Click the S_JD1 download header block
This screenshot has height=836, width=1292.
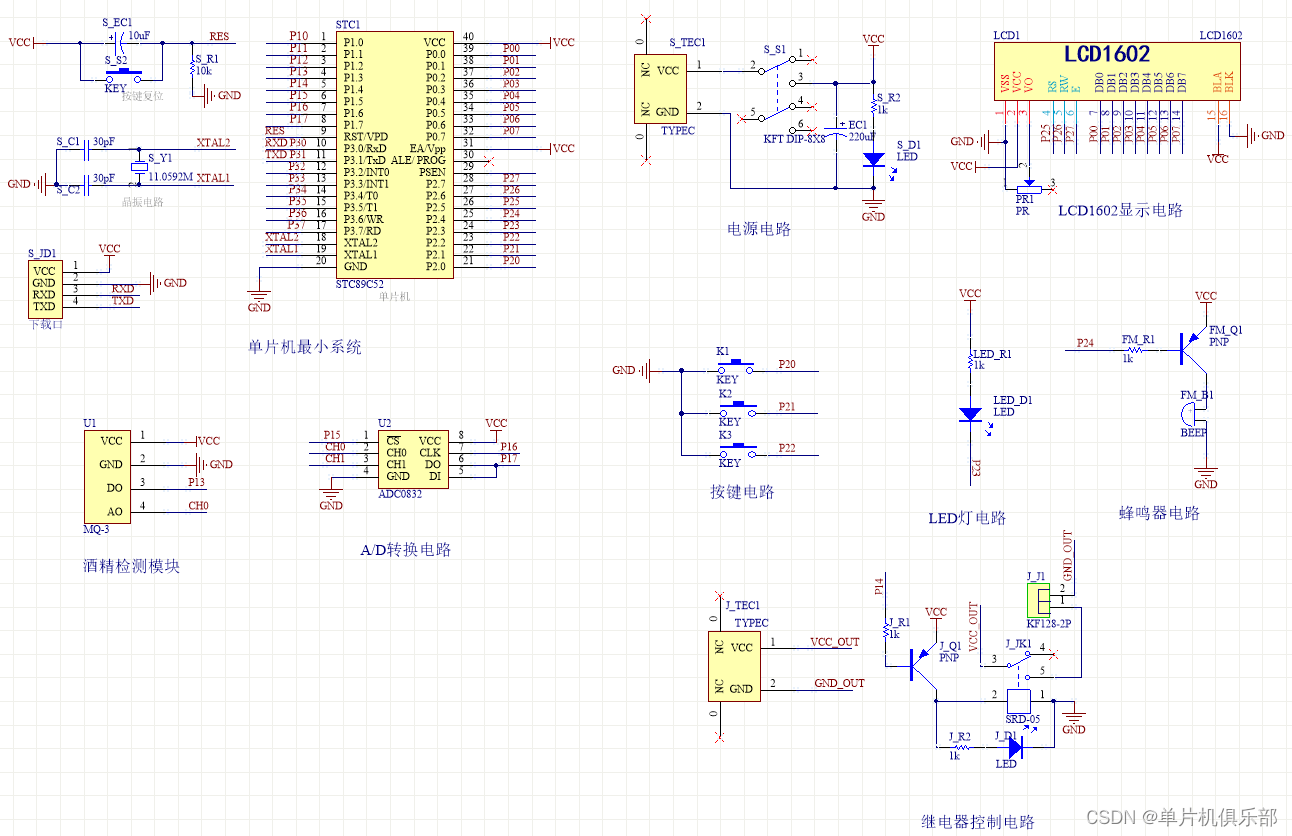[44, 287]
